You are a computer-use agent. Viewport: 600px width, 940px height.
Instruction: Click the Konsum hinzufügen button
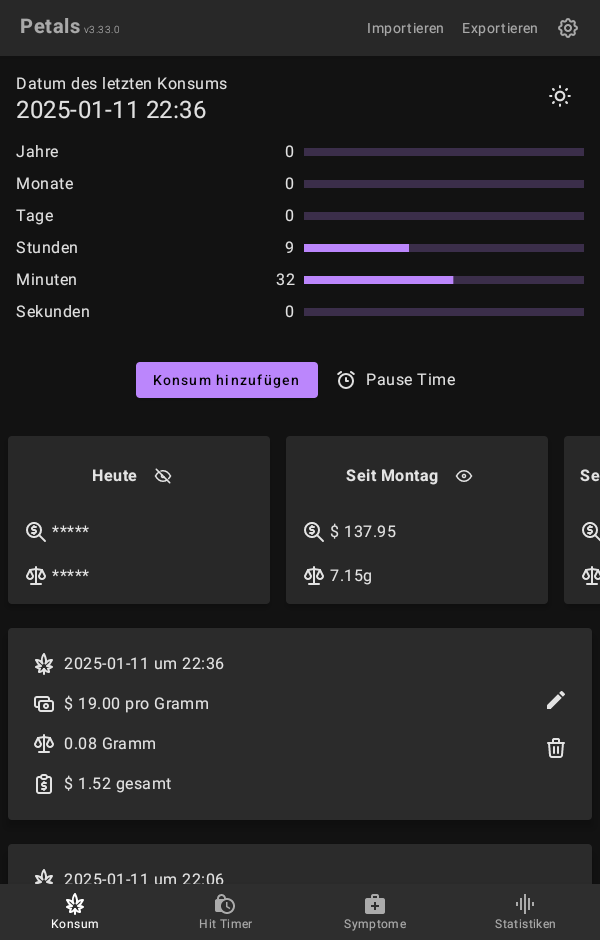point(227,380)
